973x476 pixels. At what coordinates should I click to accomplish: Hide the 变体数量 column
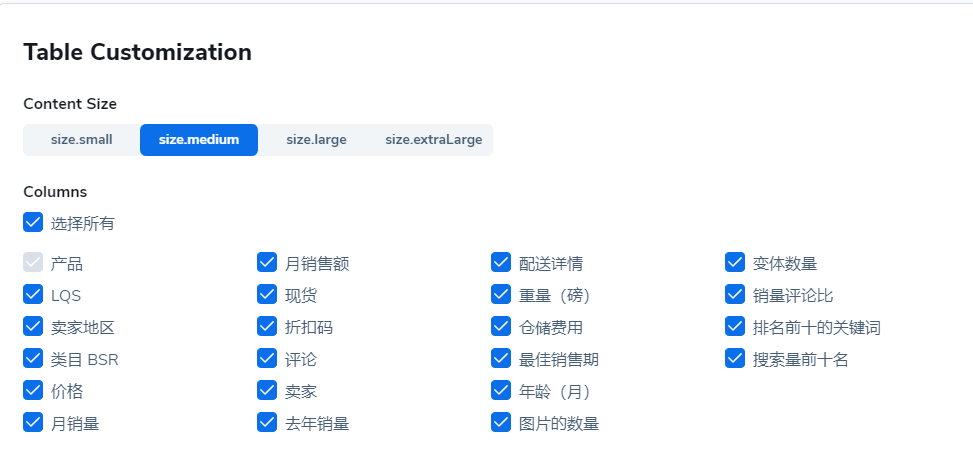click(735, 262)
